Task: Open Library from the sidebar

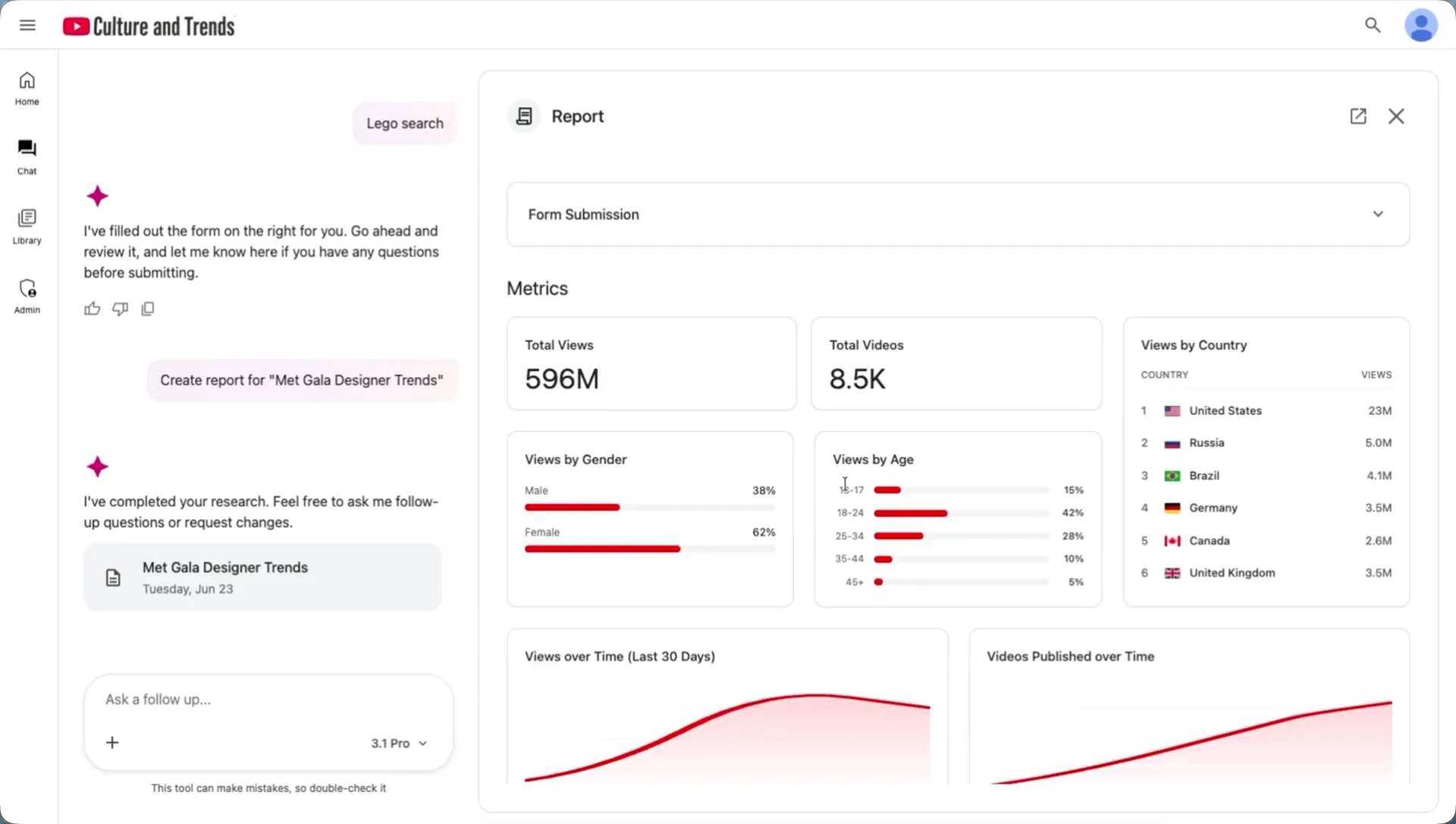Action: (x=27, y=227)
